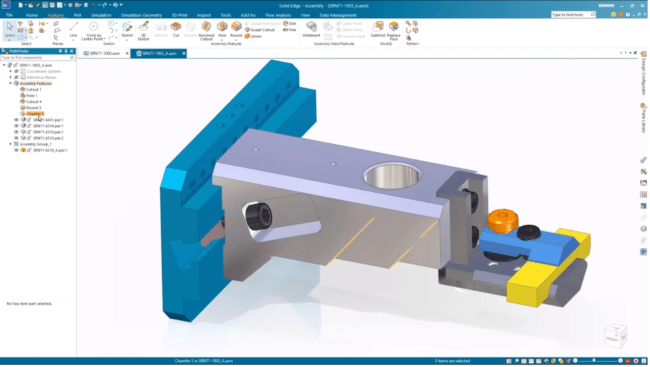
Task: Click the Help question mark icon
Action: [x=628, y=15]
